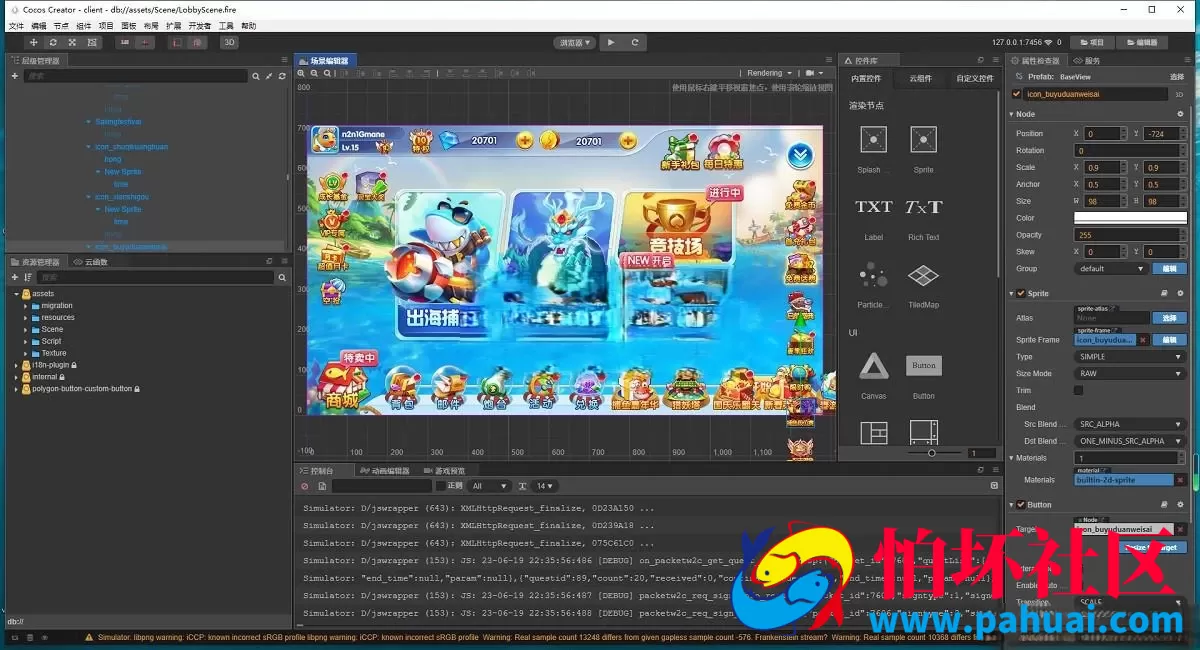Select the Sprite node icon

pyautogui.click(x=924, y=140)
